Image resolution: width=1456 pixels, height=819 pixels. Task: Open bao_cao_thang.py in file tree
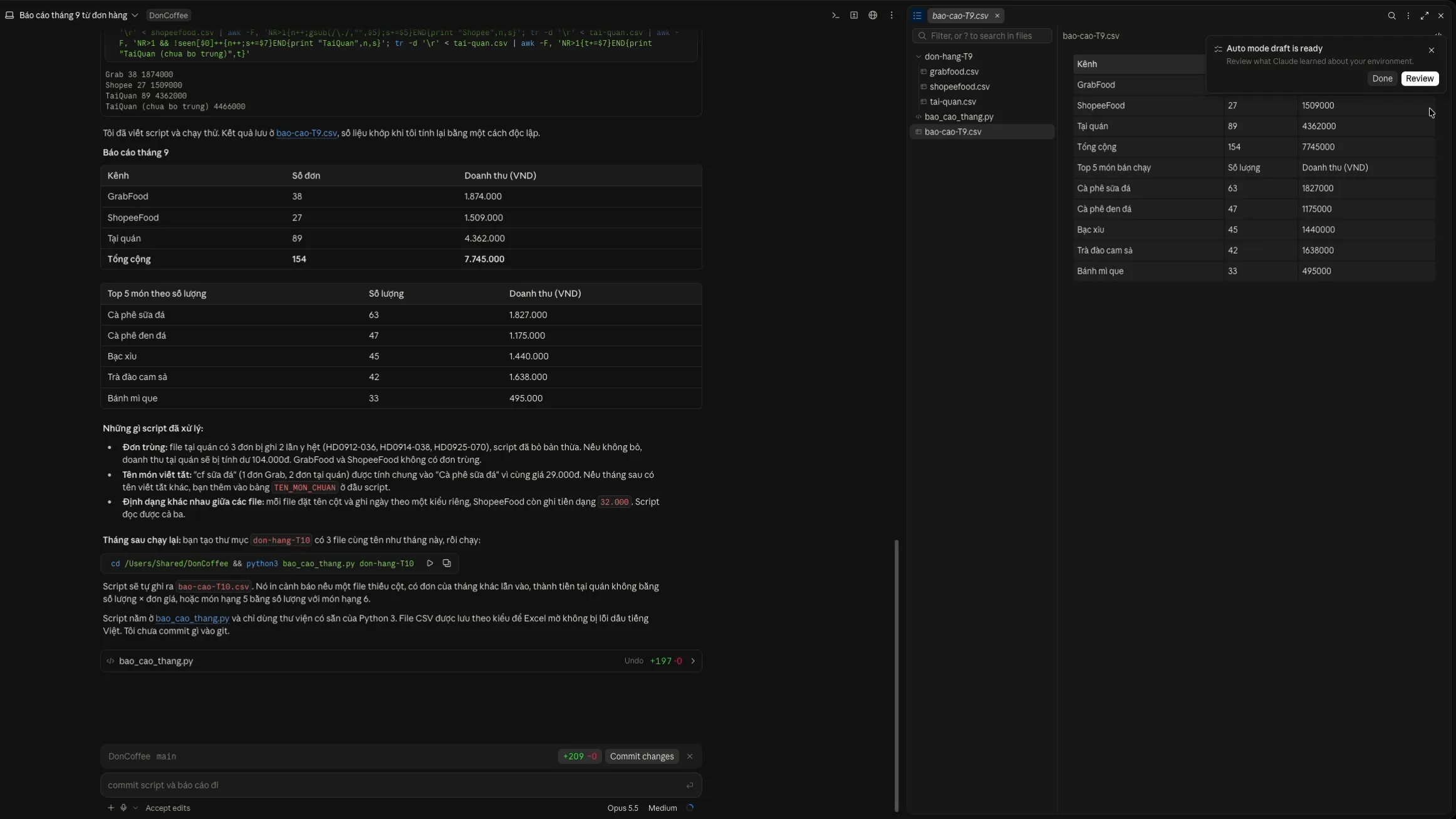(x=959, y=116)
